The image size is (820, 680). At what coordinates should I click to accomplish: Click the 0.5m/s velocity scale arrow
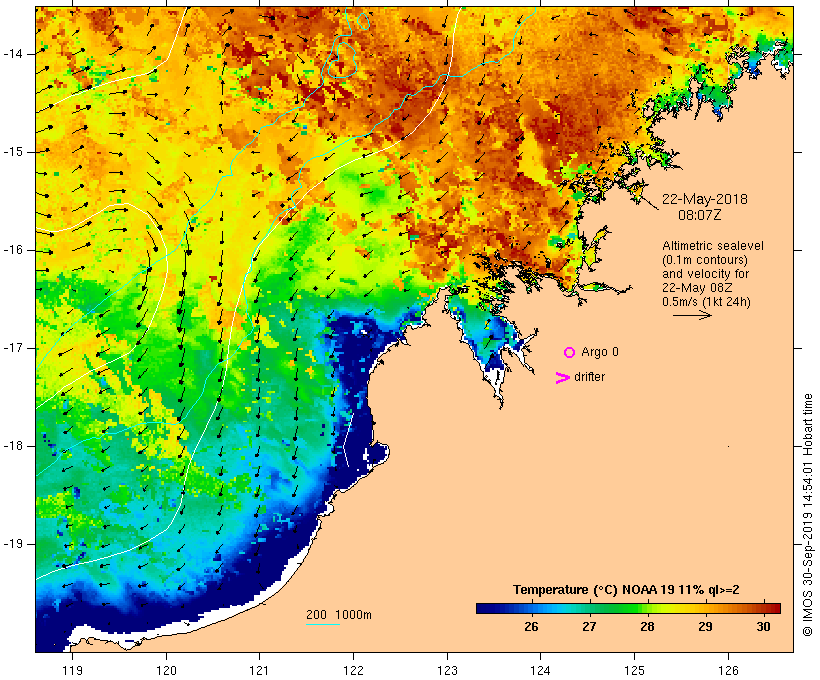pyautogui.click(x=692, y=315)
